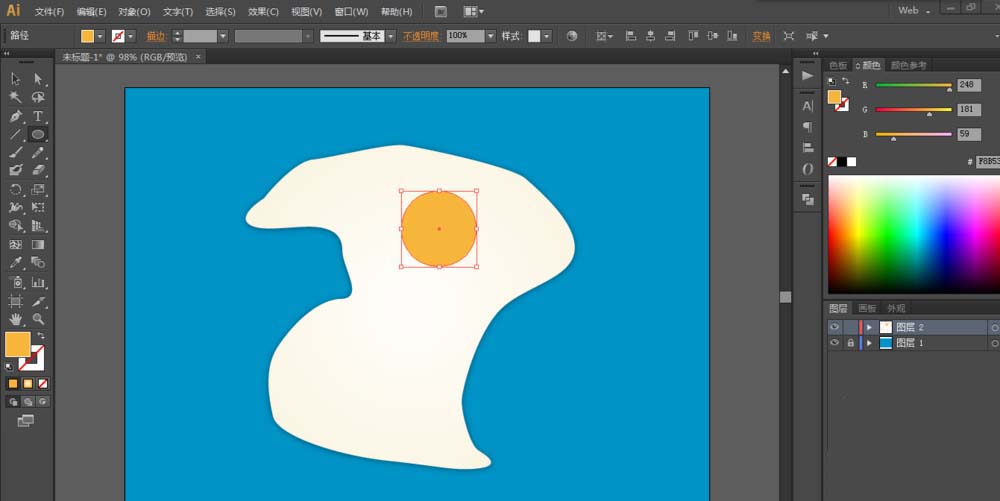Open the opacity 100% dropdown
Image resolution: width=1000 pixels, height=501 pixels.
pyautogui.click(x=491, y=36)
